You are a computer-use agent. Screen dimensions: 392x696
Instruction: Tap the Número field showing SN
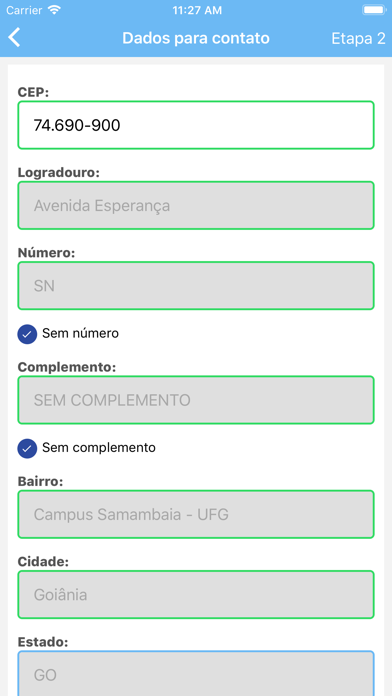(196, 286)
